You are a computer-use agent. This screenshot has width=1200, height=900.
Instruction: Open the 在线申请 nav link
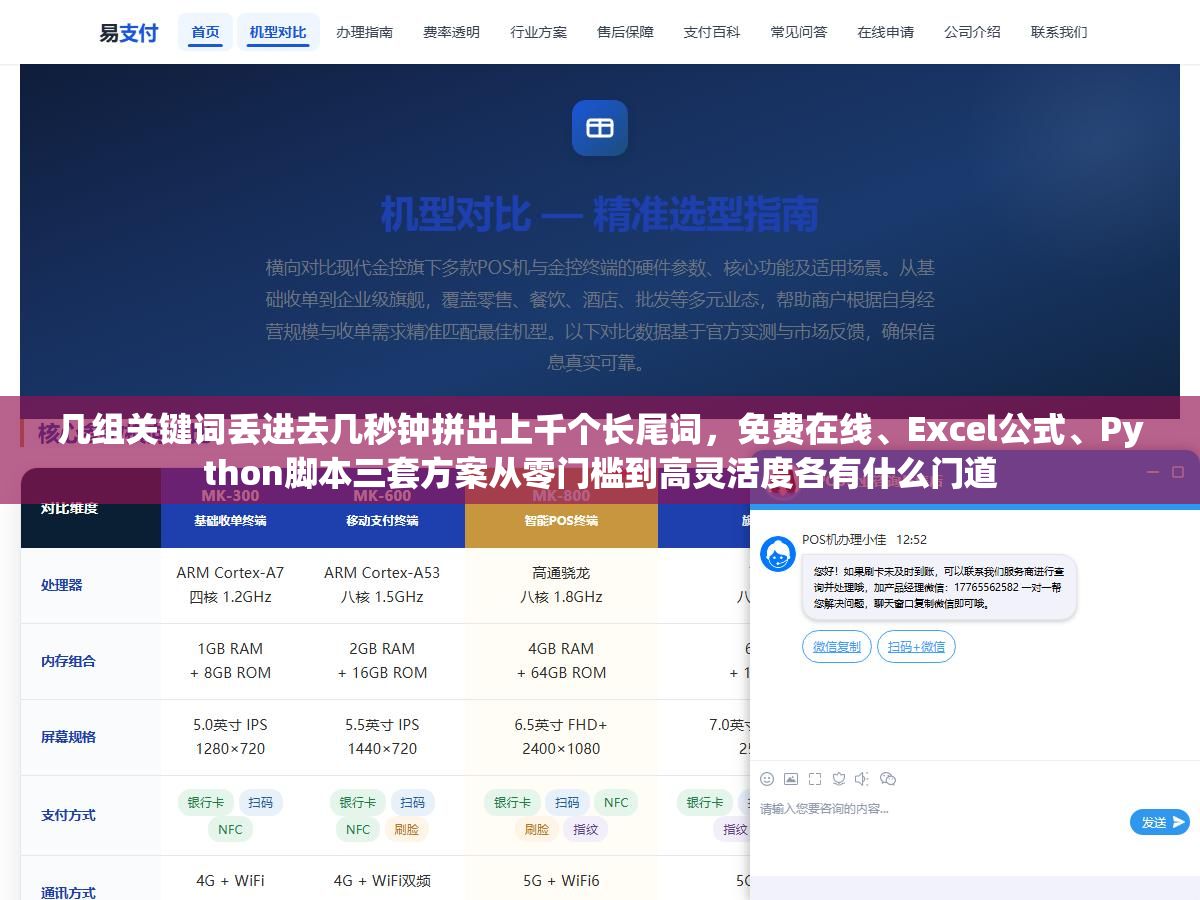[x=886, y=32]
